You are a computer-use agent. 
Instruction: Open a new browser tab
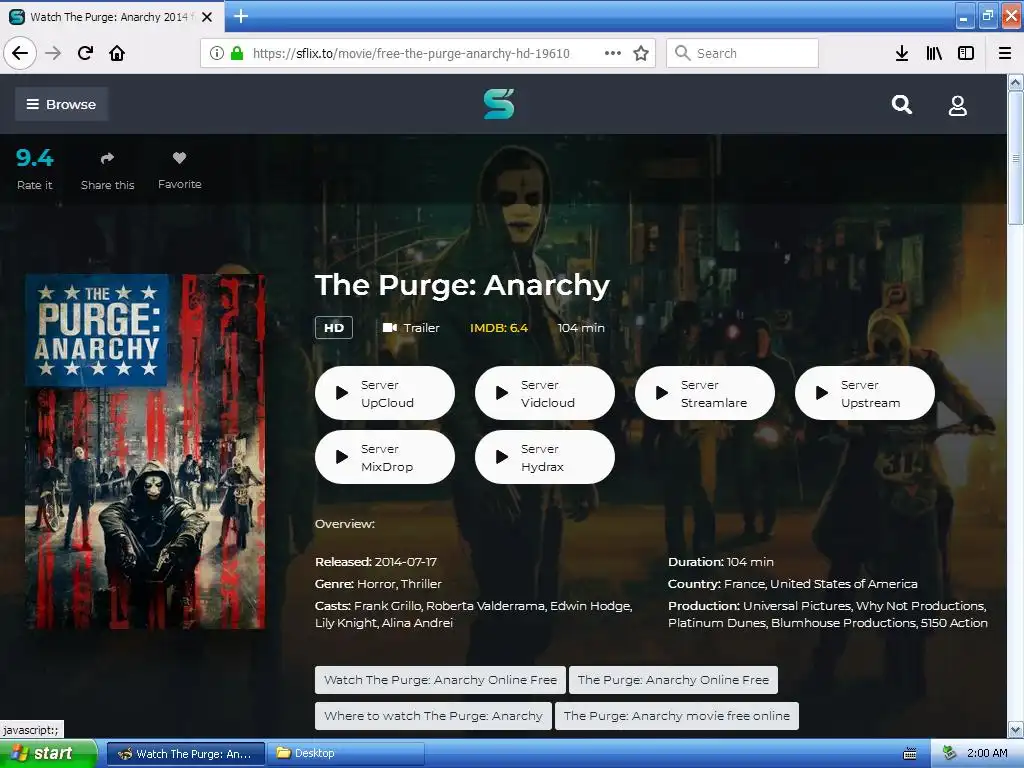tap(241, 16)
